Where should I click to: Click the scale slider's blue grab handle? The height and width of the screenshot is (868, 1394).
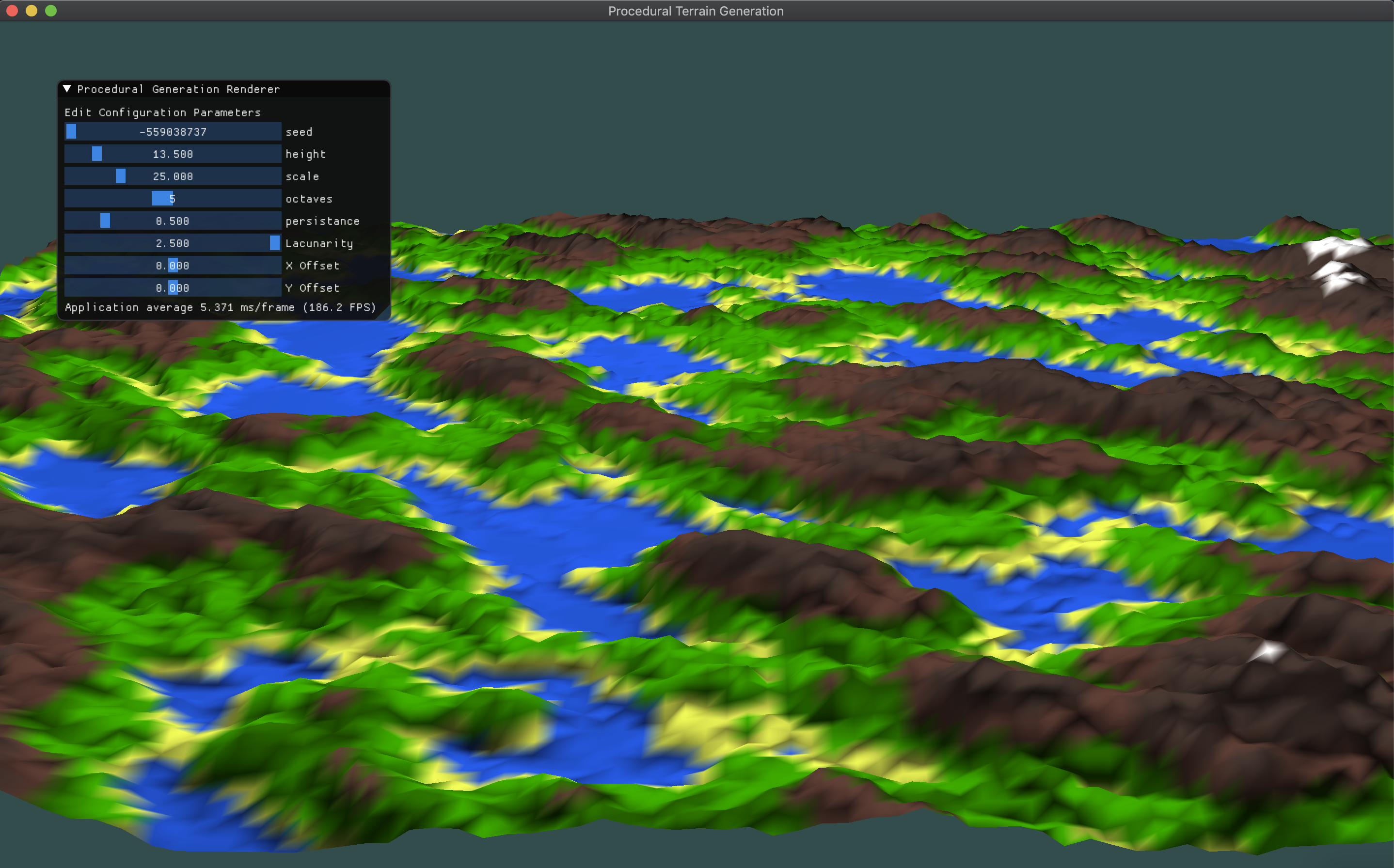click(121, 176)
